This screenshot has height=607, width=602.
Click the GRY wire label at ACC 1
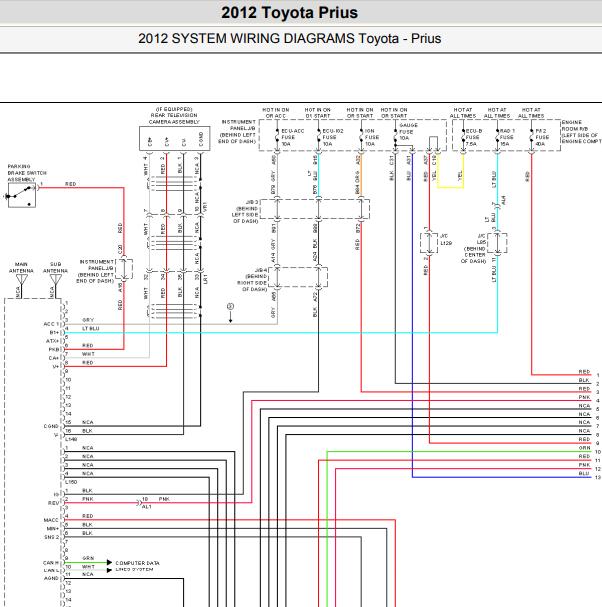point(88,320)
